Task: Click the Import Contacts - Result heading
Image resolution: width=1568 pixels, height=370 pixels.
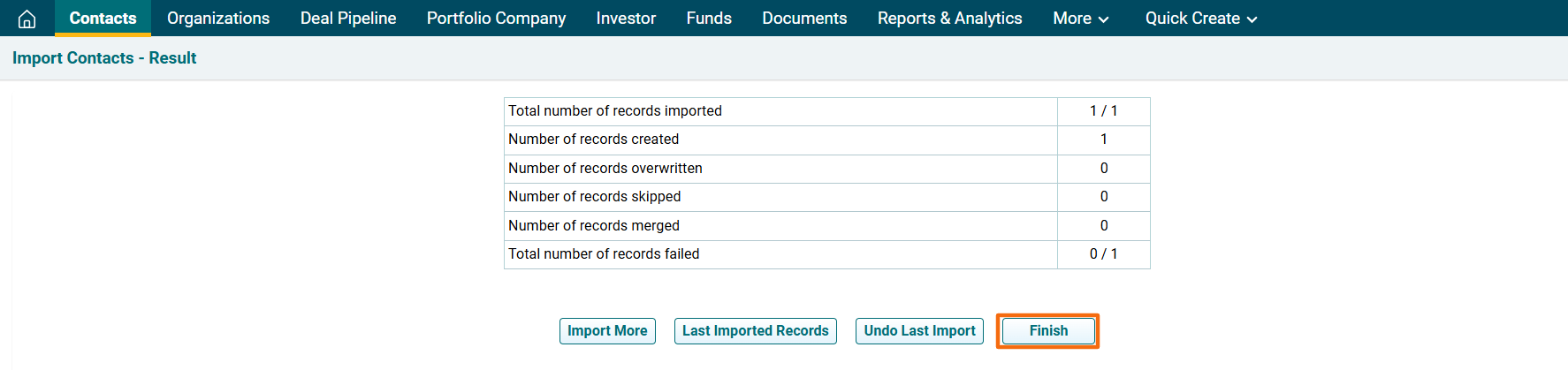Action: (x=104, y=58)
